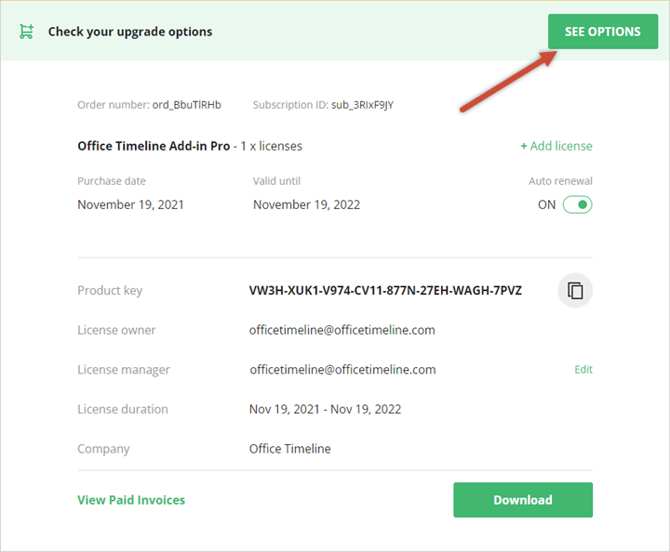Click the Office Timeline Add-in Pro title
The image size is (670, 552).
(x=152, y=146)
